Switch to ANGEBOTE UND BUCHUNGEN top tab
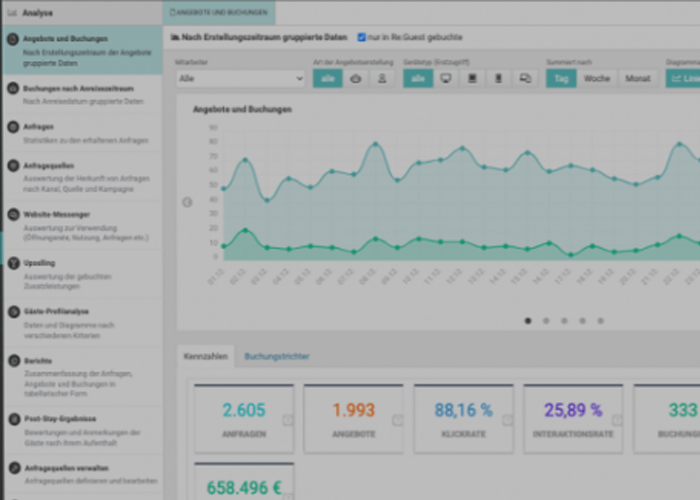This screenshot has height=500, width=700. pos(219,12)
